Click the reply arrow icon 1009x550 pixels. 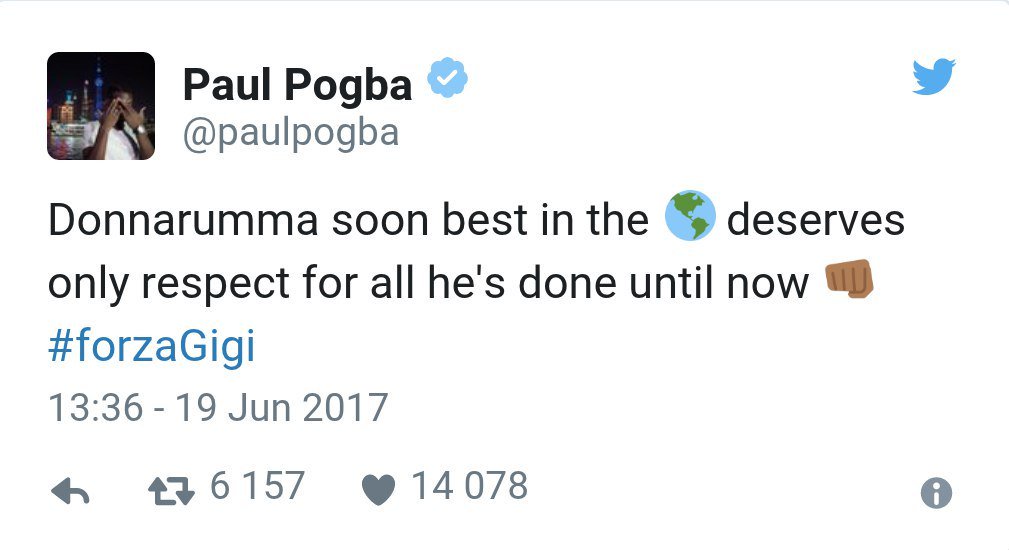point(70,490)
